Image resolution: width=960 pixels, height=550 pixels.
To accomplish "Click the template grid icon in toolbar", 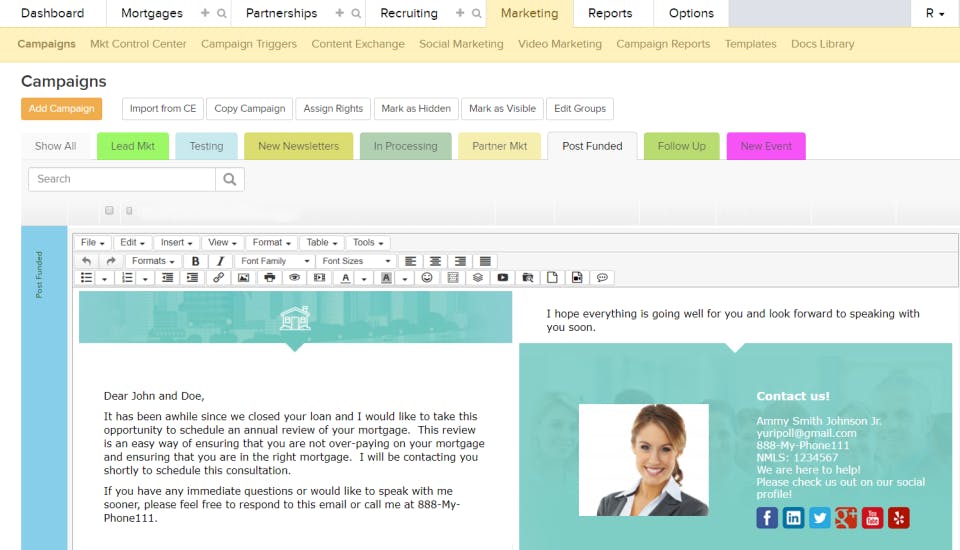I will [x=453, y=277].
